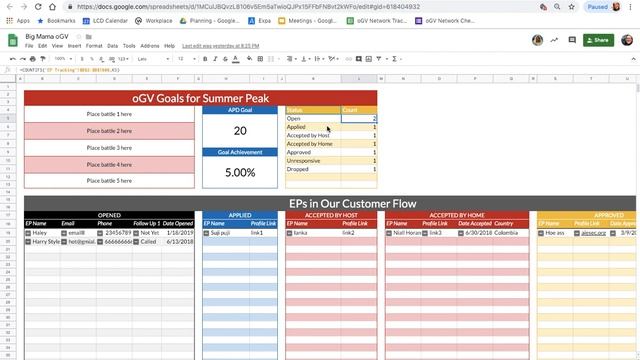
Task: Open the zoom level dropdown
Action: (x=63, y=59)
